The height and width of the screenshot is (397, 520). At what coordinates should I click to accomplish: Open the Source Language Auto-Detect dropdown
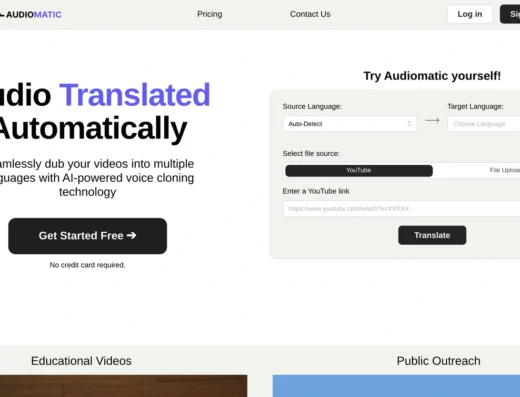(x=350, y=124)
